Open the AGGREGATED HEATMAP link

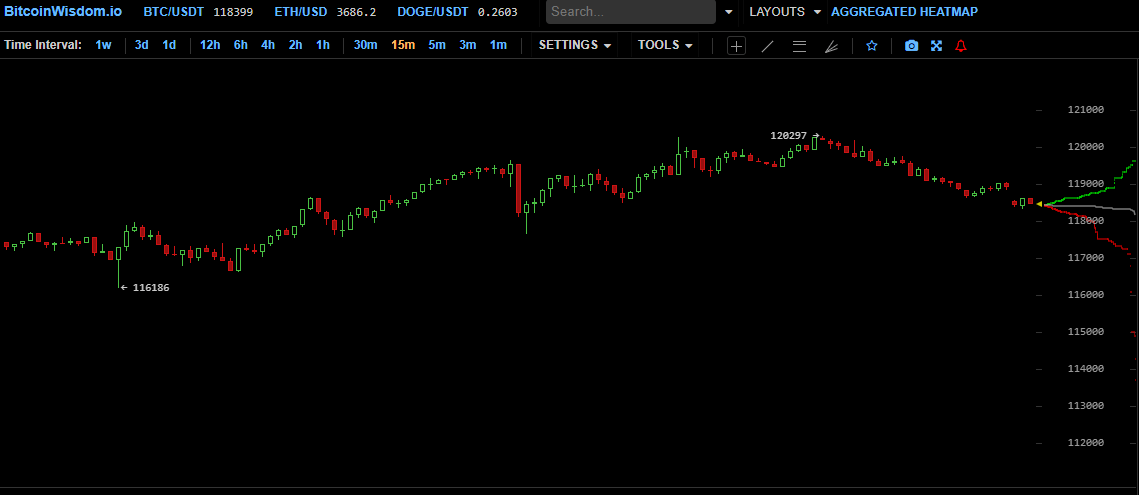tap(904, 12)
